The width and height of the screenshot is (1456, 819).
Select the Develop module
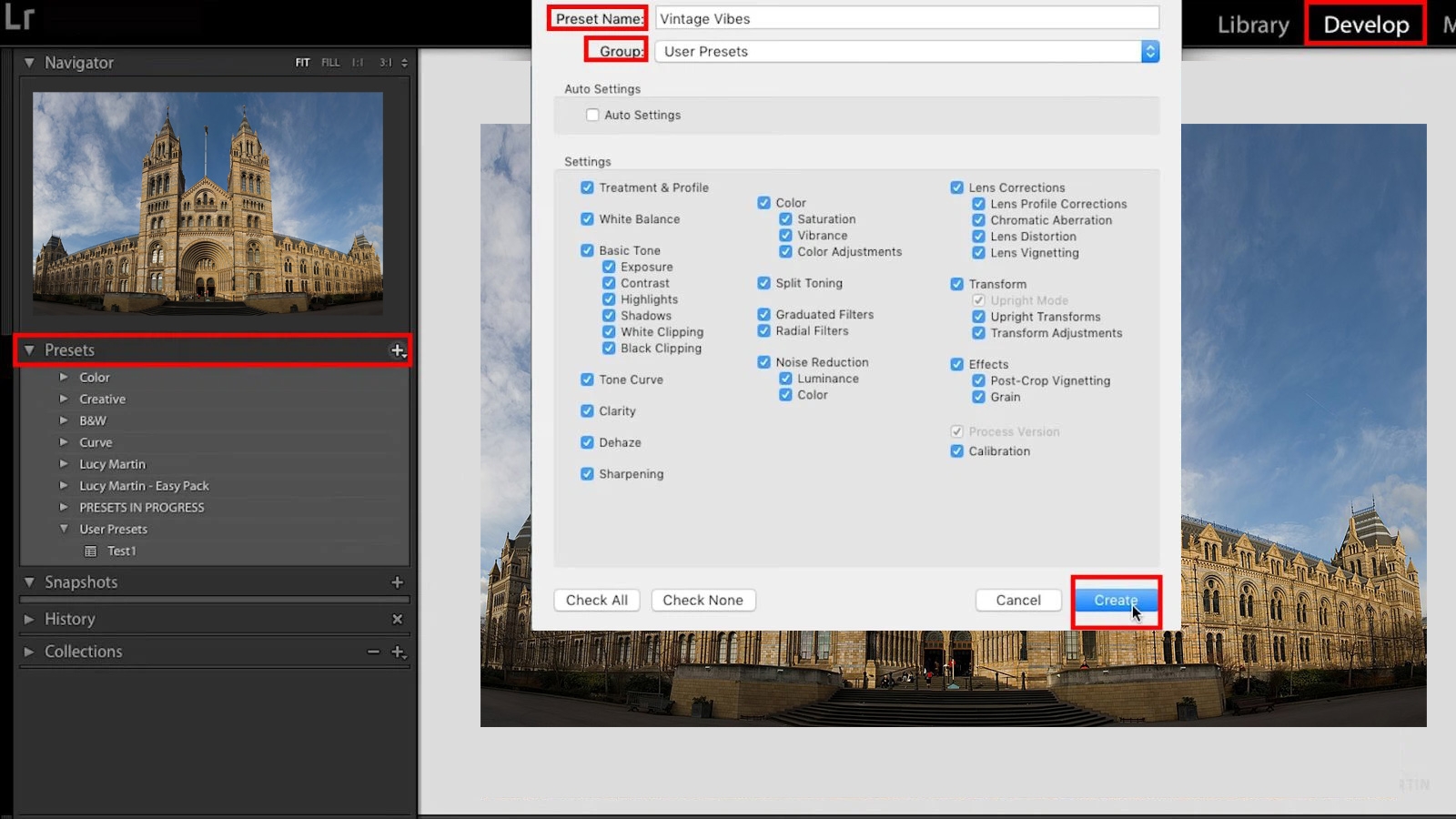1365,25
